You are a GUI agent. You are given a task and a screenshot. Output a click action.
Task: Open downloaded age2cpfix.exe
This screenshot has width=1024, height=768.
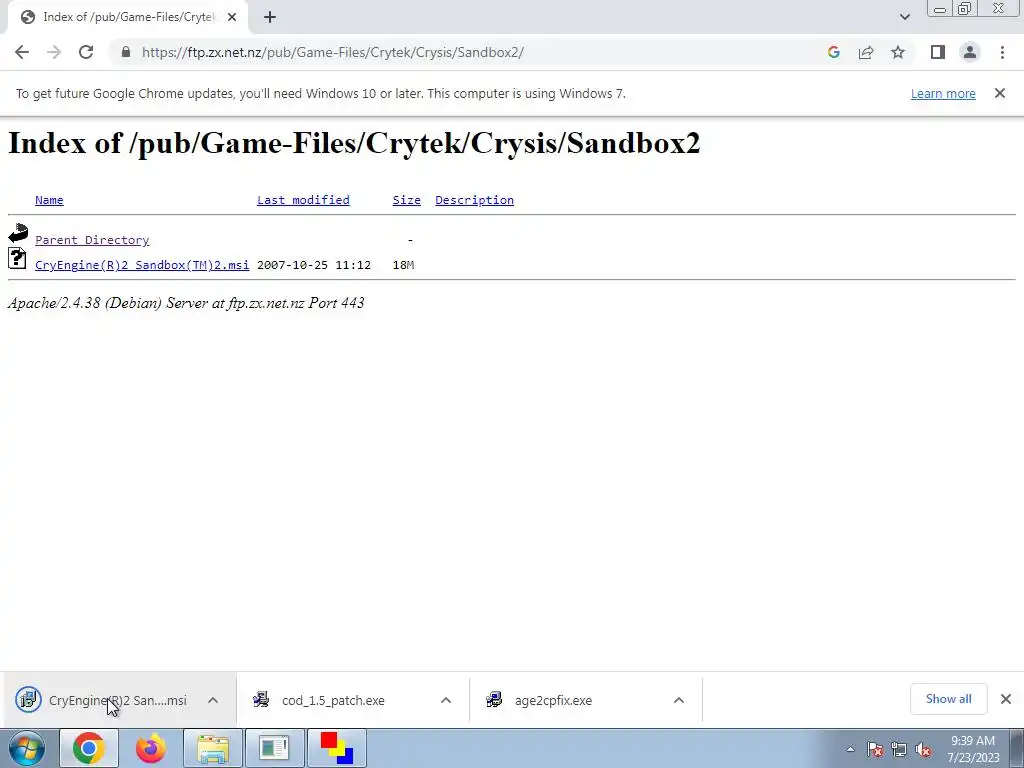pyautogui.click(x=553, y=700)
